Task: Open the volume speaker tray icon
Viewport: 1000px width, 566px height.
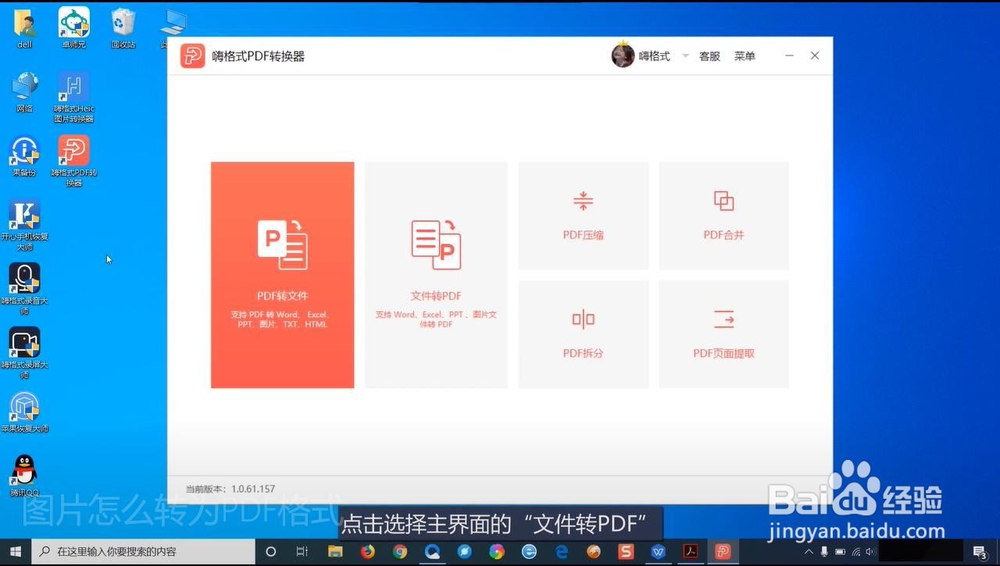Action: click(870, 552)
